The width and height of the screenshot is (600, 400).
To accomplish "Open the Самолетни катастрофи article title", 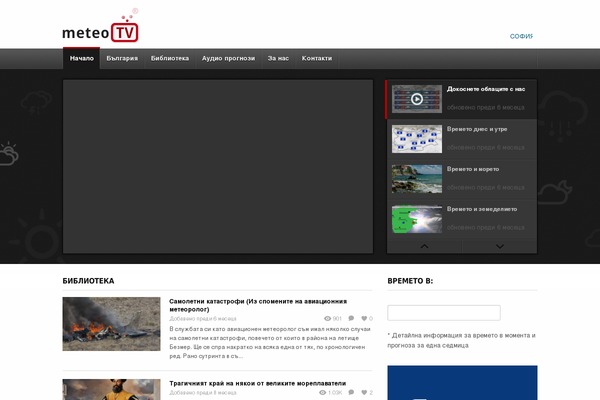I will [258, 305].
